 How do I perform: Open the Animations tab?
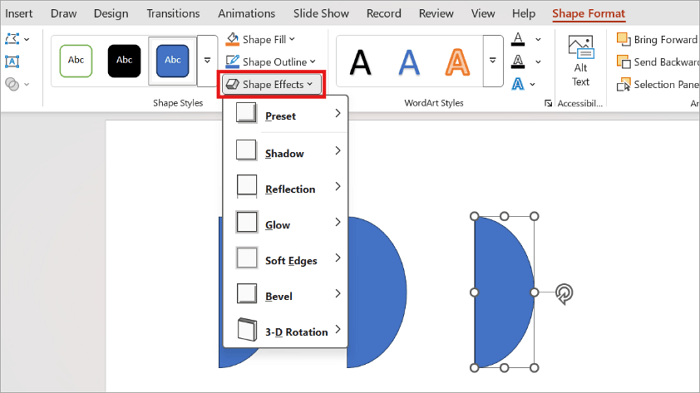(x=246, y=13)
